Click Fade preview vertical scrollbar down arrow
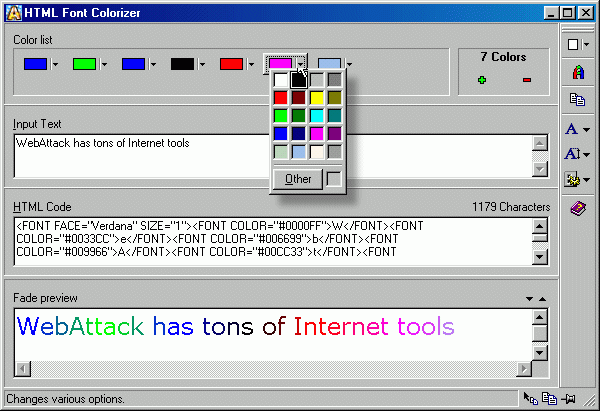The width and height of the screenshot is (600, 411). pyautogui.click(x=540, y=352)
